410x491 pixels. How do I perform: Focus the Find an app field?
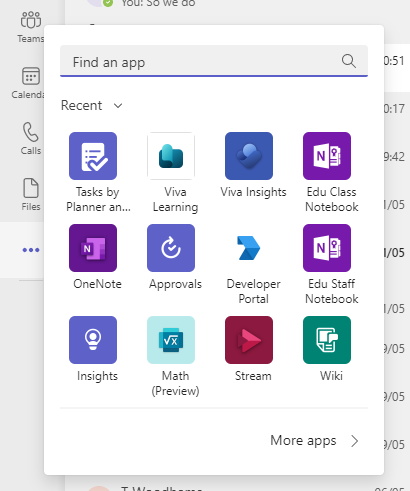point(214,61)
